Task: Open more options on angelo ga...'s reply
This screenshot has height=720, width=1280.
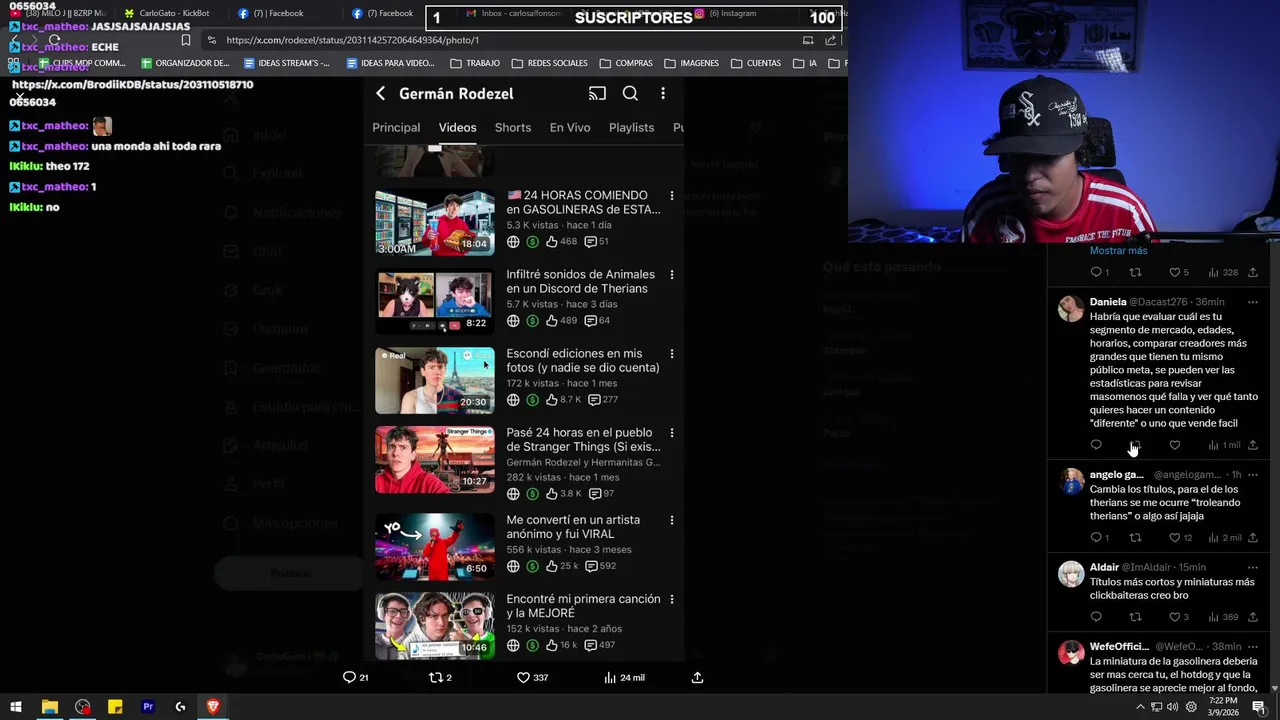Action: [1252, 475]
